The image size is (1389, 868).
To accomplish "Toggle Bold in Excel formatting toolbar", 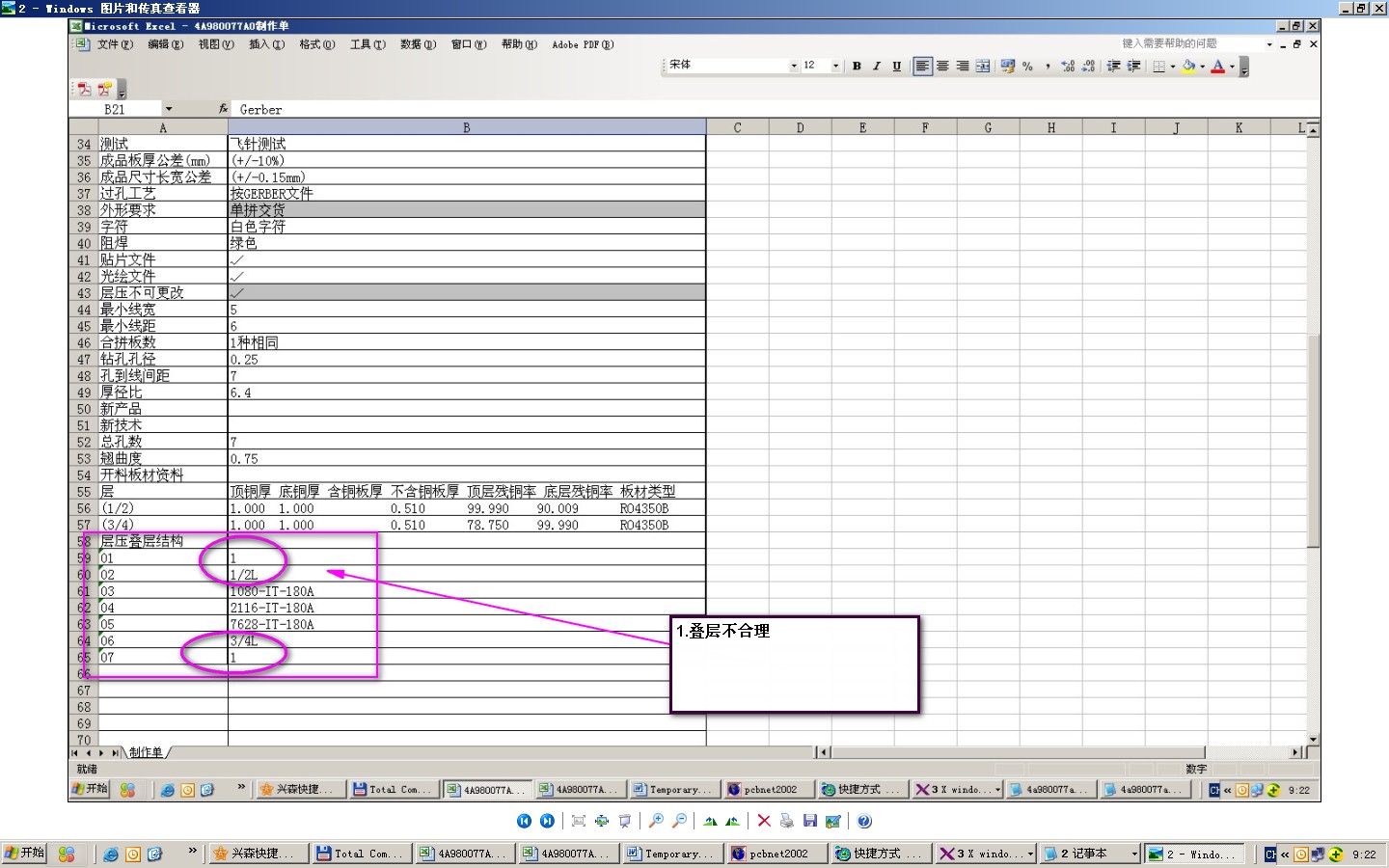I will point(857,66).
